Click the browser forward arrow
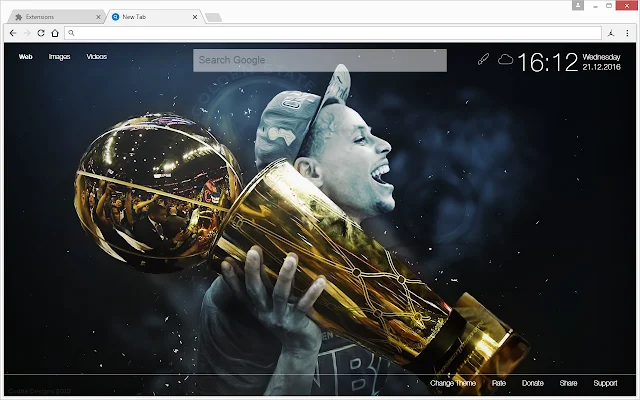The height and width of the screenshot is (400, 640). pyautogui.click(x=27, y=33)
